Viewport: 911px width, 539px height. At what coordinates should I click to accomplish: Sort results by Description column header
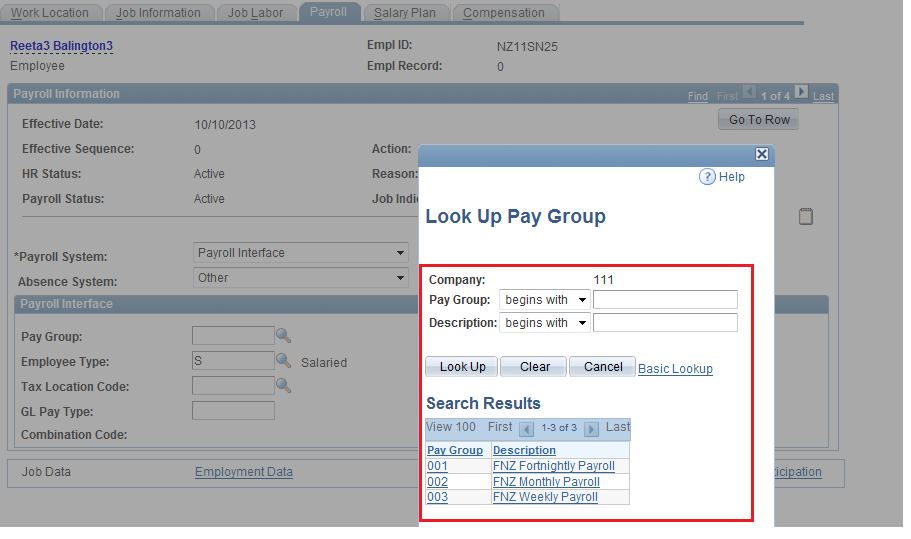[524, 450]
